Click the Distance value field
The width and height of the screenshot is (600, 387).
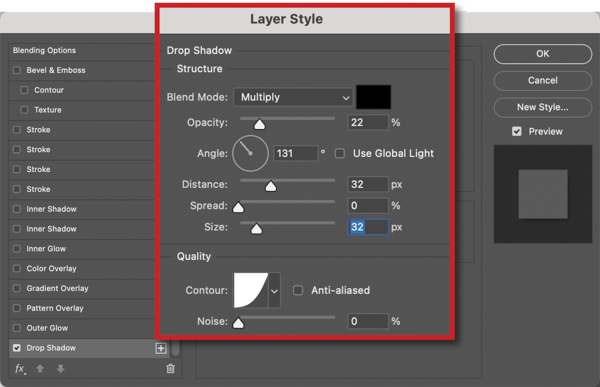(x=368, y=185)
